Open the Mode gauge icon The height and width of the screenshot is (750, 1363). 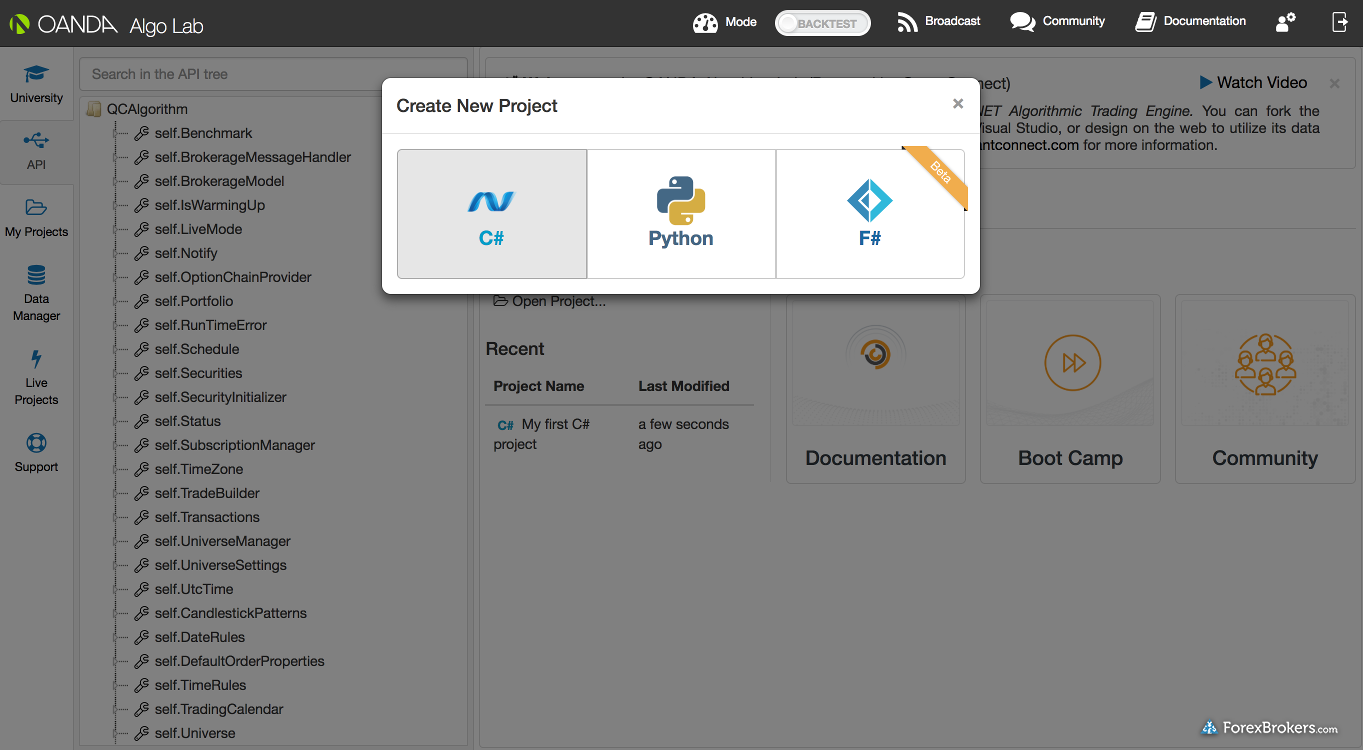coord(706,22)
